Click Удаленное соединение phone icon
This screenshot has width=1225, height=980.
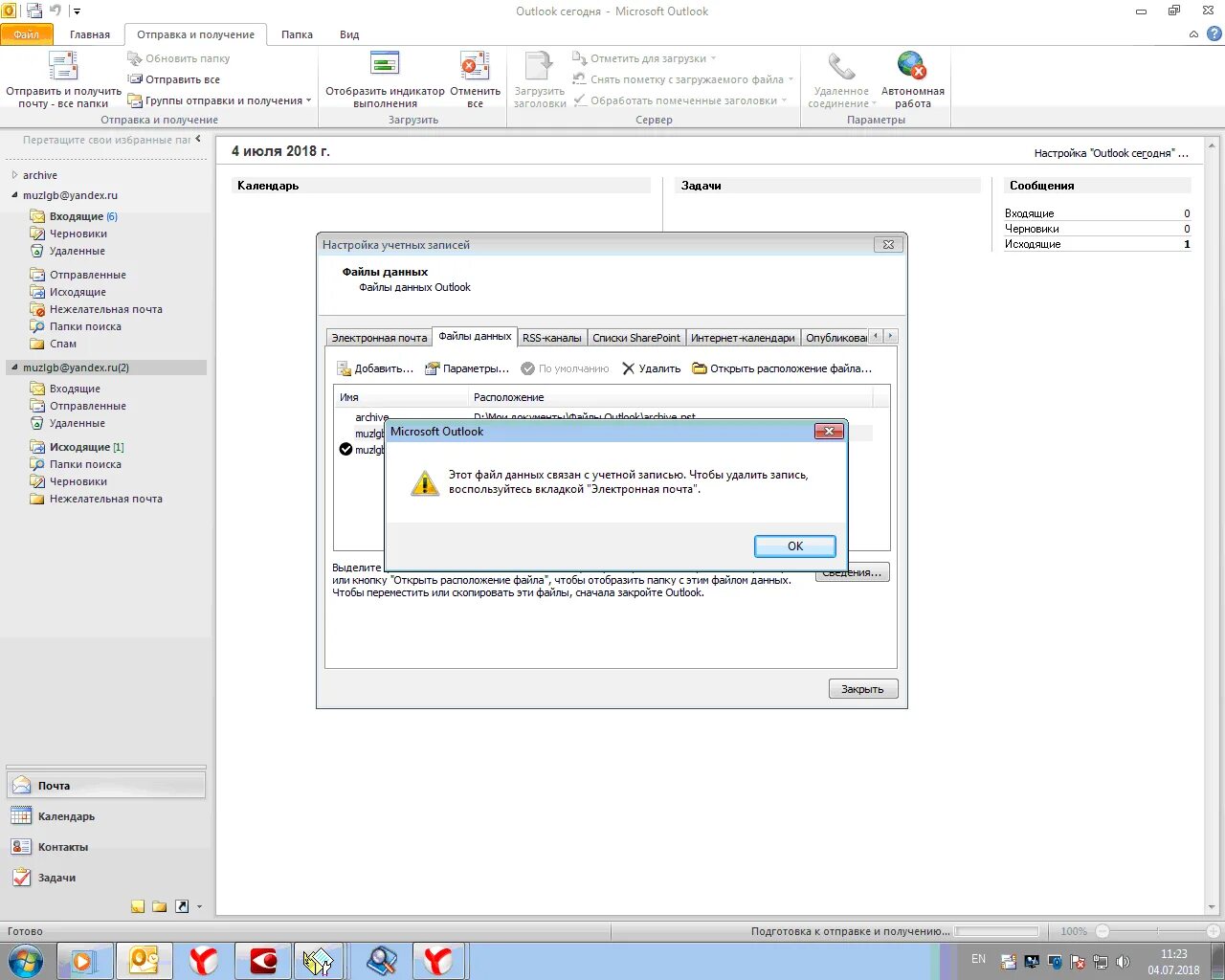(841, 80)
